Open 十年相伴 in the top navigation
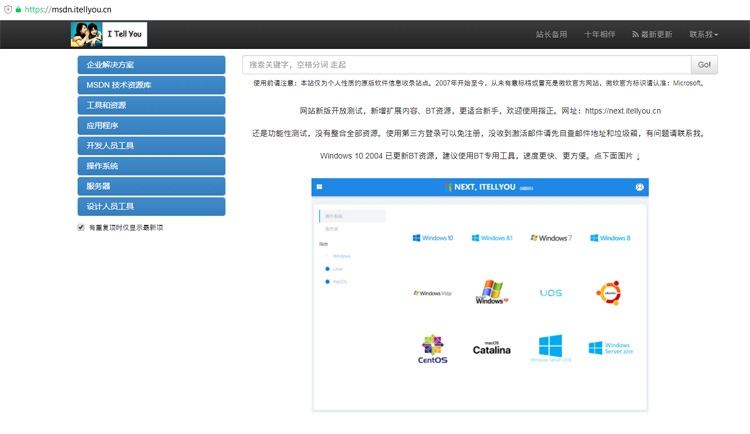The image size is (750, 434). tap(599, 34)
